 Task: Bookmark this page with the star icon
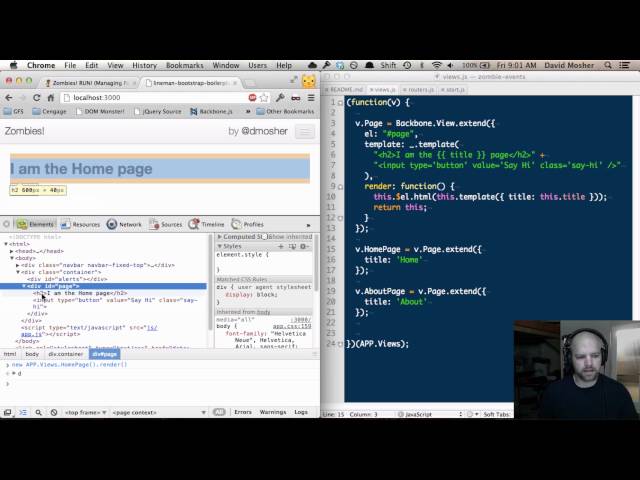(264, 98)
